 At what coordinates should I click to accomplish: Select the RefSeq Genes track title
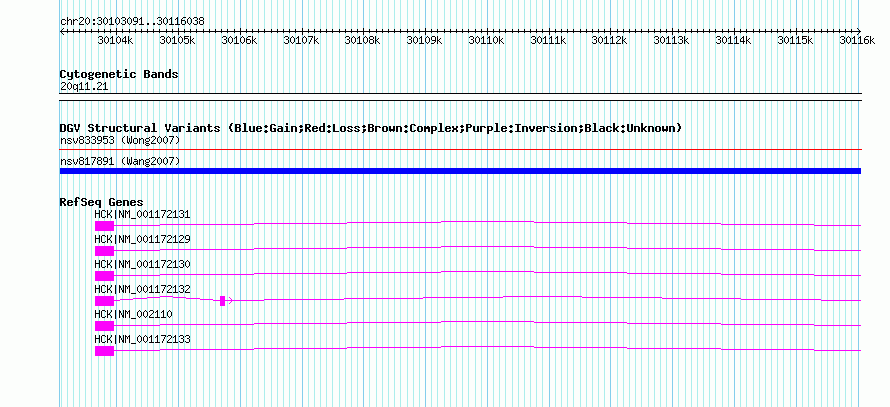102,202
